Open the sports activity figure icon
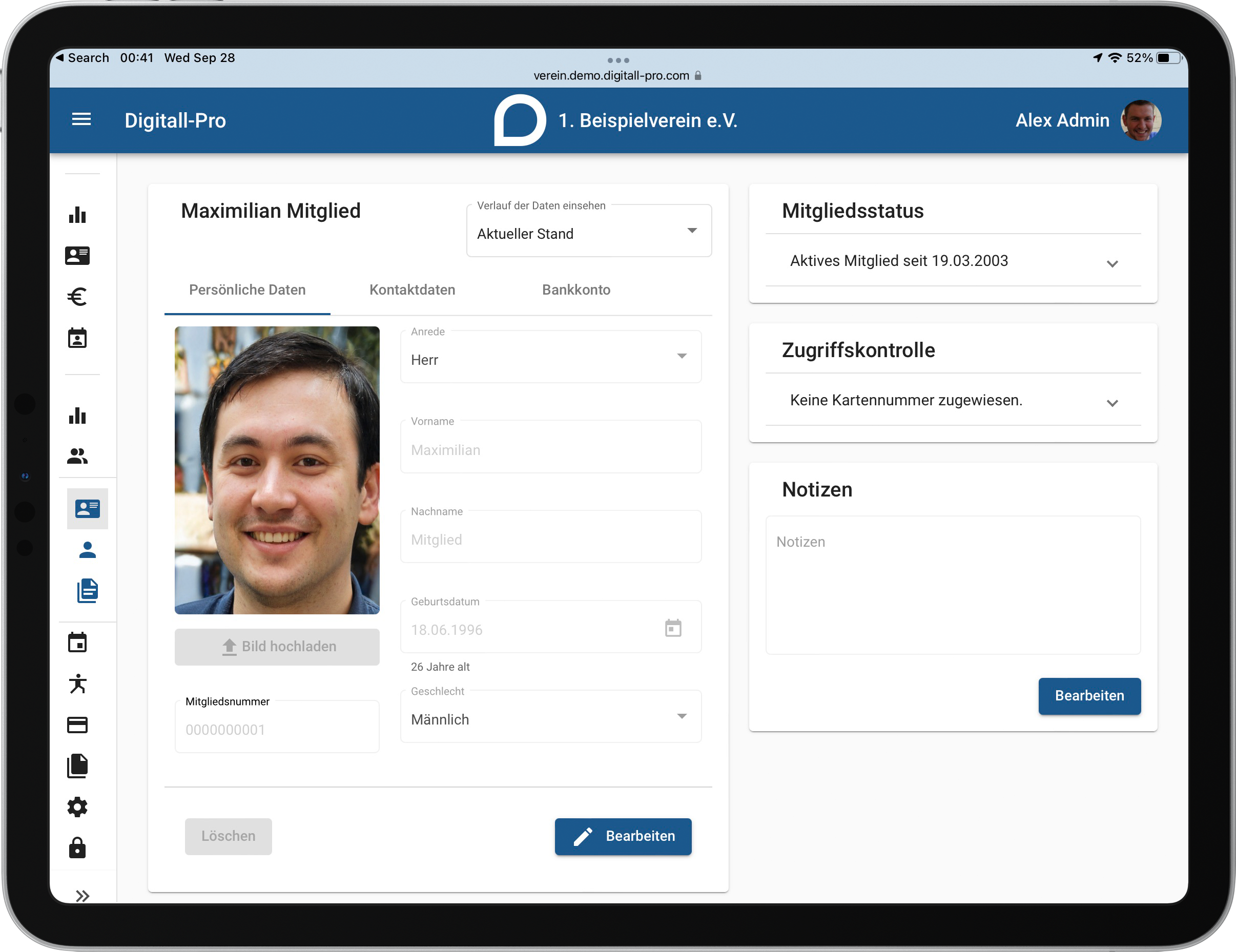This screenshot has height=952, width=1236. pyautogui.click(x=77, y=684)
